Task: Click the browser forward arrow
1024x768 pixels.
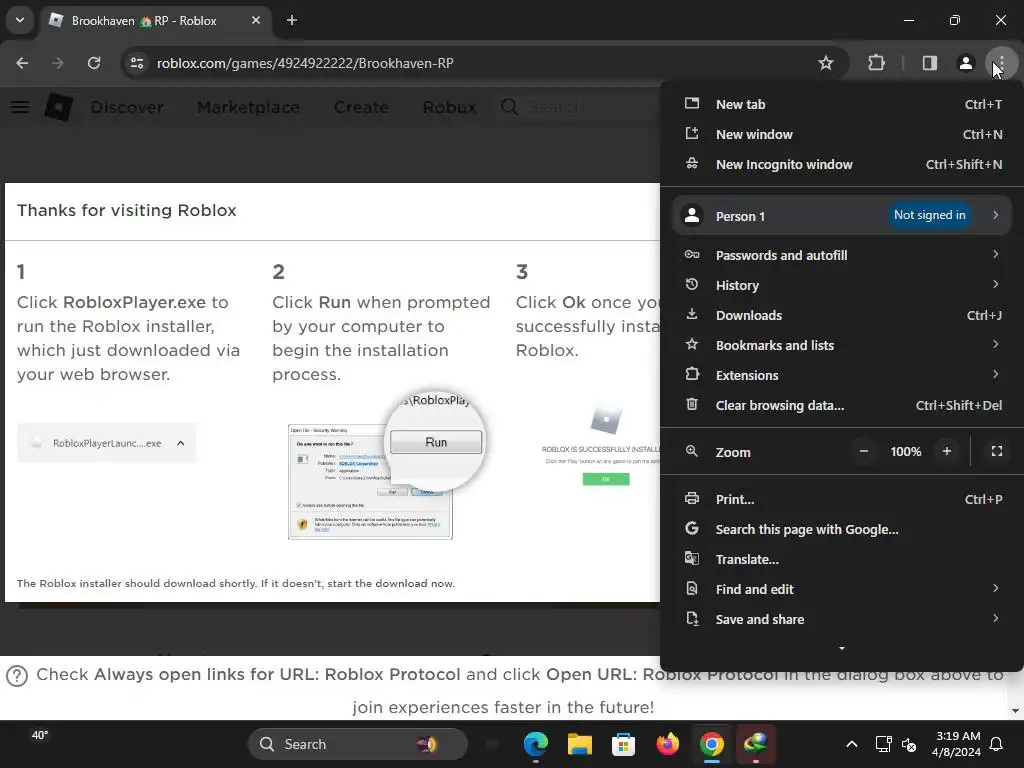Action: (x=58, y=63)
